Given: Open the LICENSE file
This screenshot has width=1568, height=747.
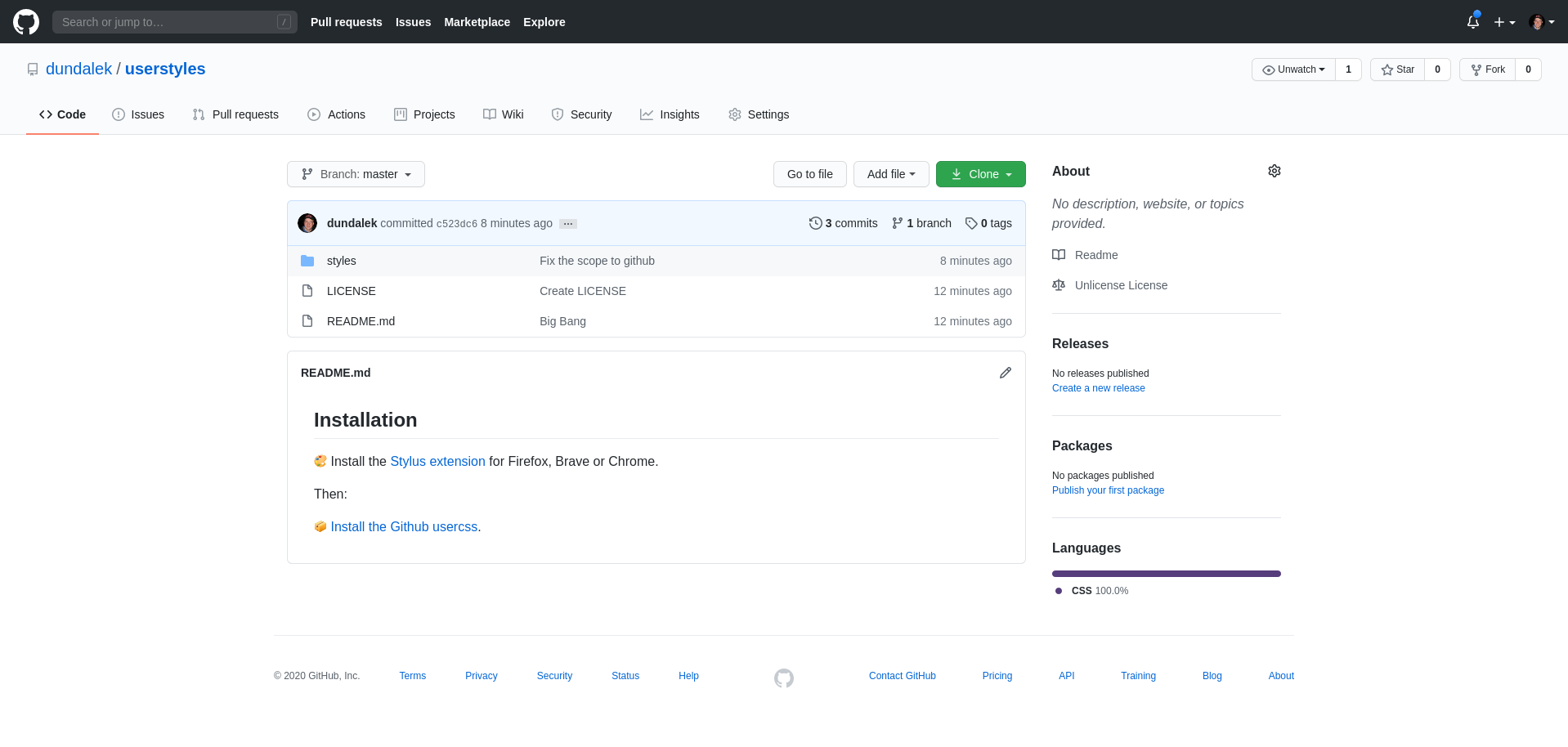Looking at the screenshot, I should (352, 291).
